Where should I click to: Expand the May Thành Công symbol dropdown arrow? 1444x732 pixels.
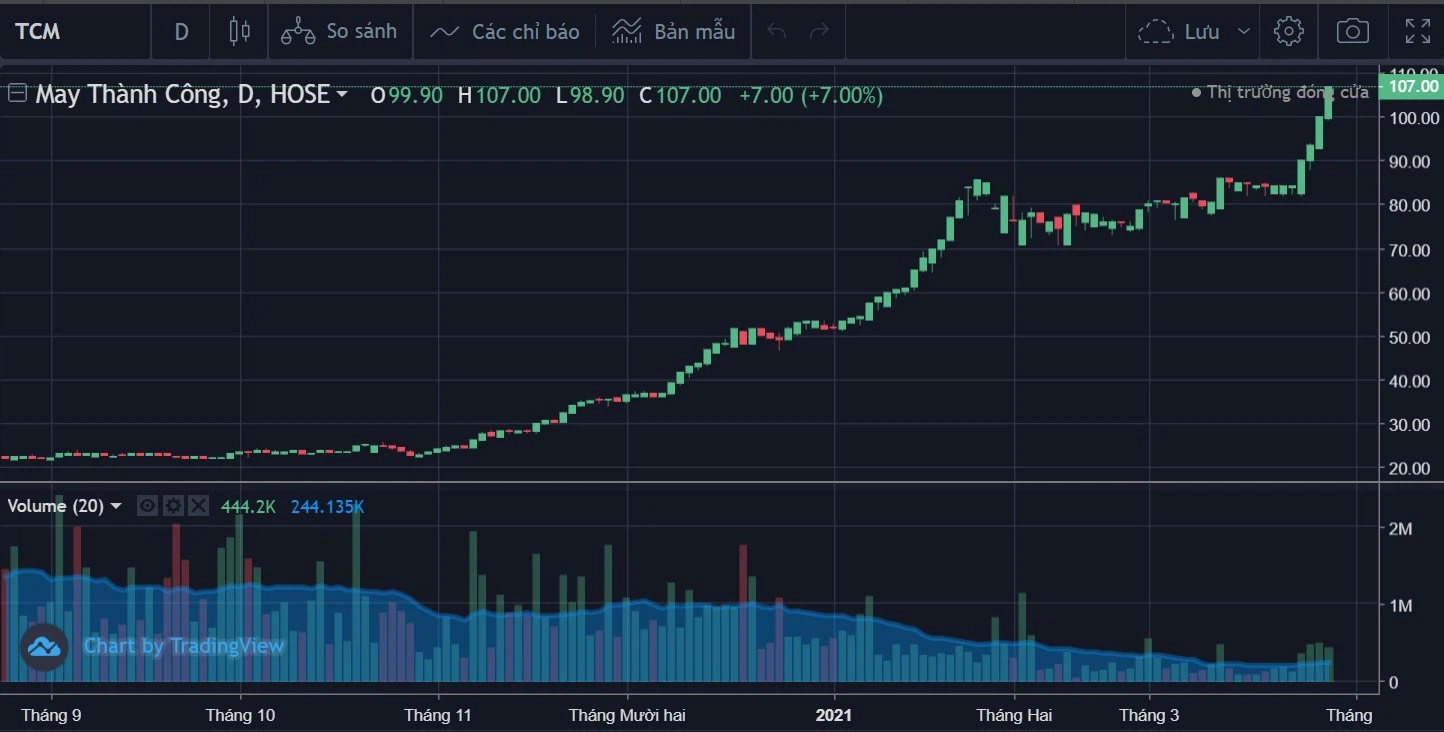pyautogui.click(x=342, y=95)
